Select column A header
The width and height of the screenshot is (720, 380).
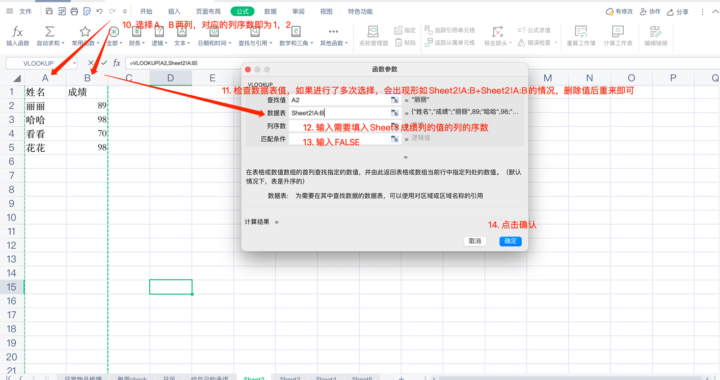tap(45, 78)
